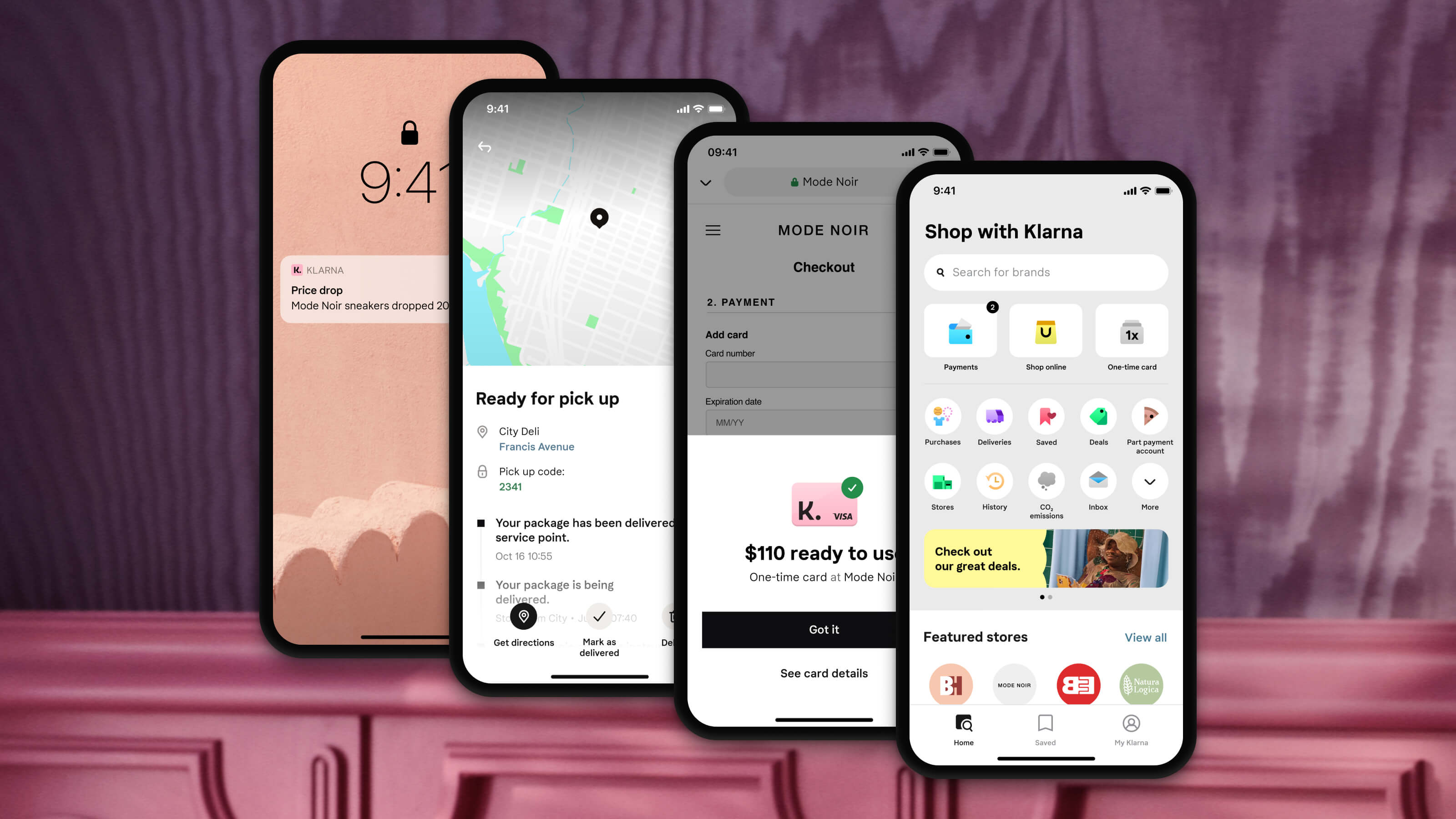Collapse the Mode Noir checkout dropdown
Image resolution: width=1456 pixels, height=819 pixels.
coord(706,181)
